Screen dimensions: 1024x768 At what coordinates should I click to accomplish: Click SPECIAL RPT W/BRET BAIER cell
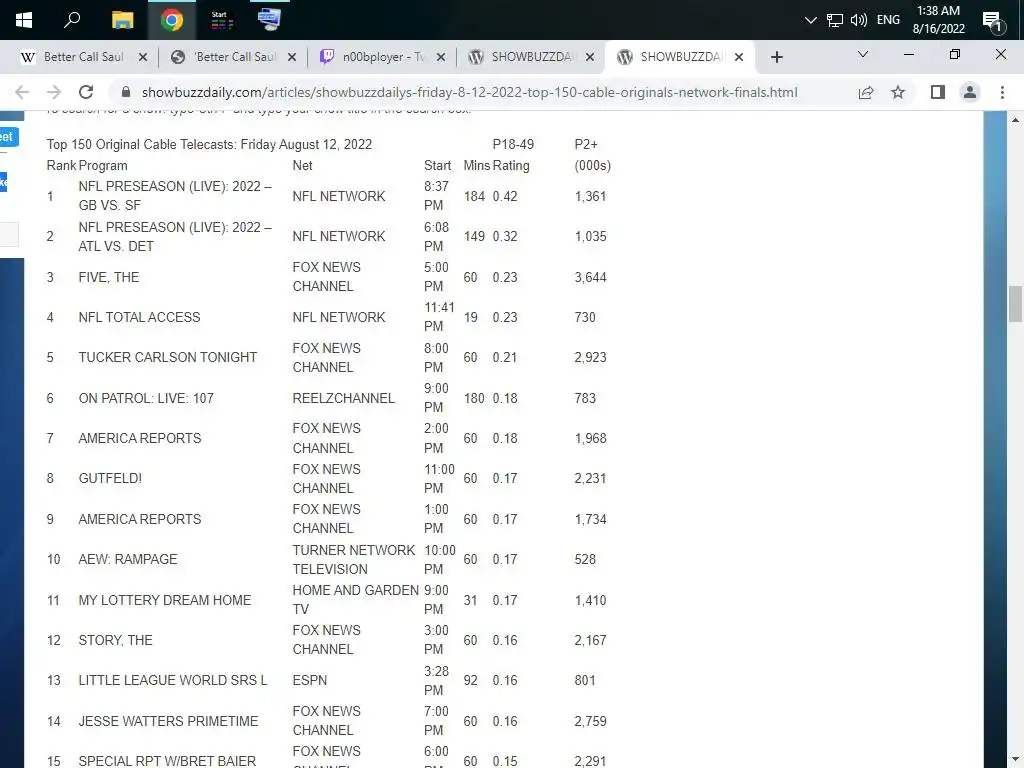[x=167, y=761]
